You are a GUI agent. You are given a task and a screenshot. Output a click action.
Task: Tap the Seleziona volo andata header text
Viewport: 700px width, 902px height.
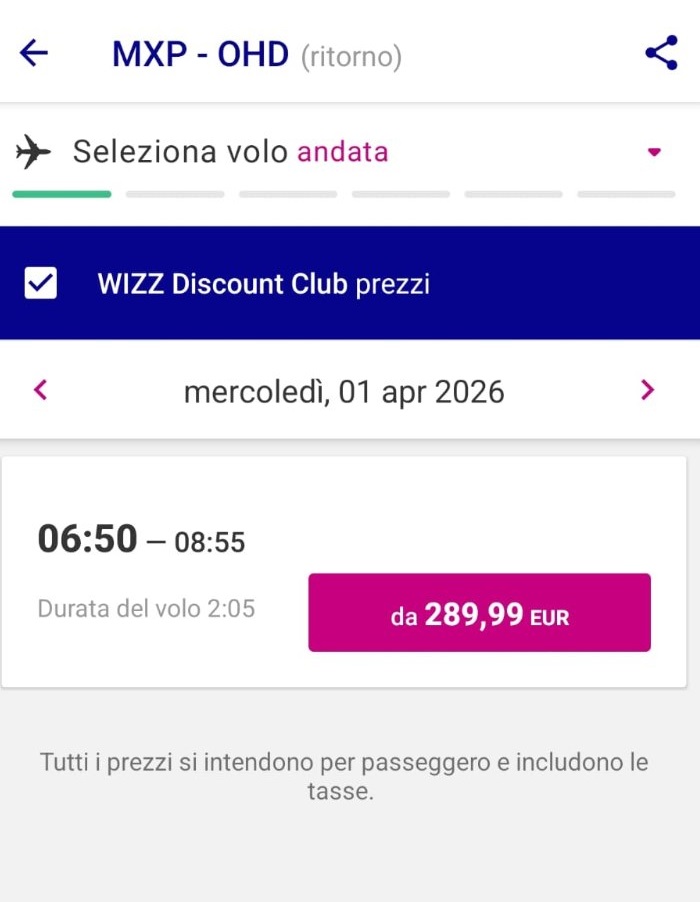[230, 152]
